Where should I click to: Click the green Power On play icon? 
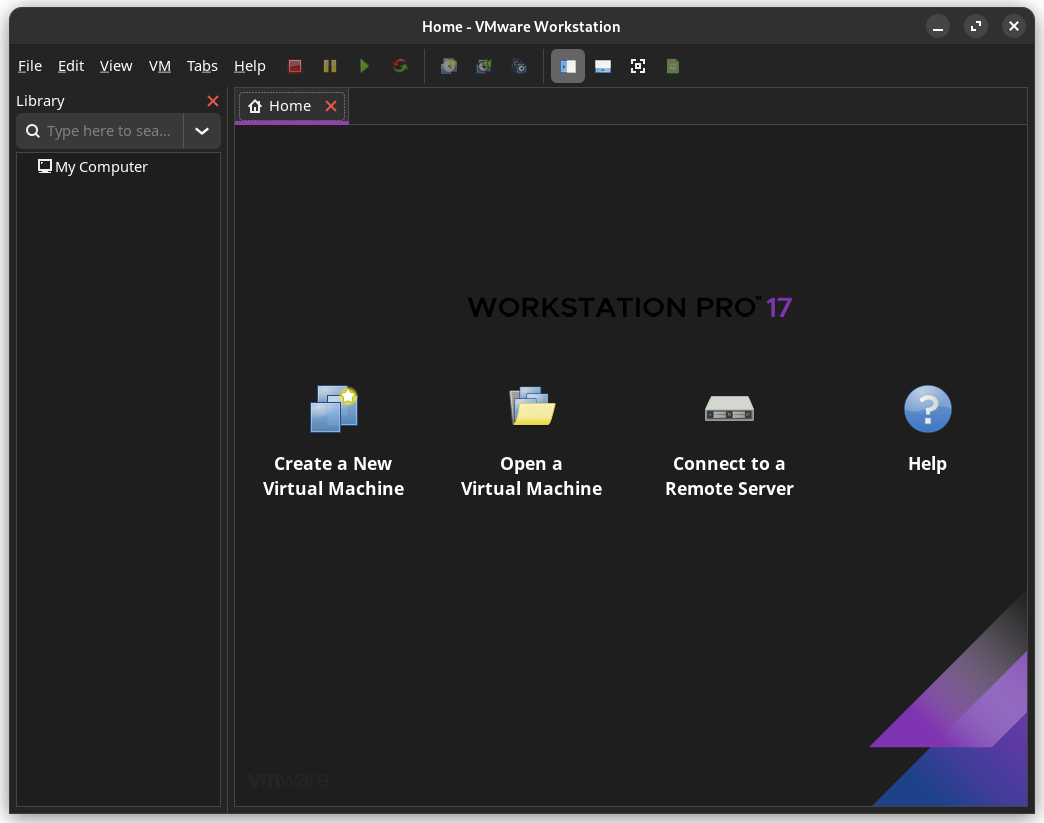coord(364,66)
